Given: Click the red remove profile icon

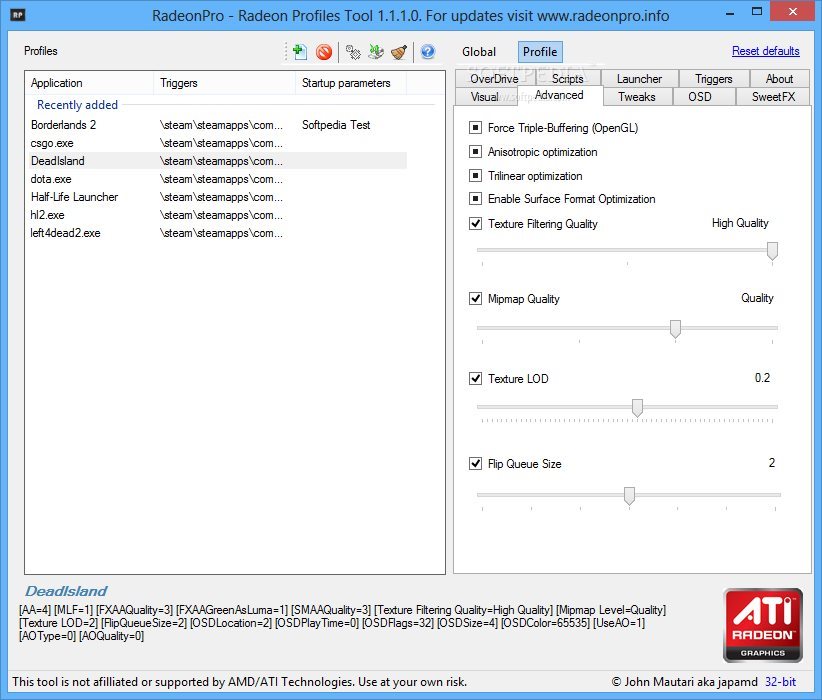Looking at the screenshot, I should 324,52.
